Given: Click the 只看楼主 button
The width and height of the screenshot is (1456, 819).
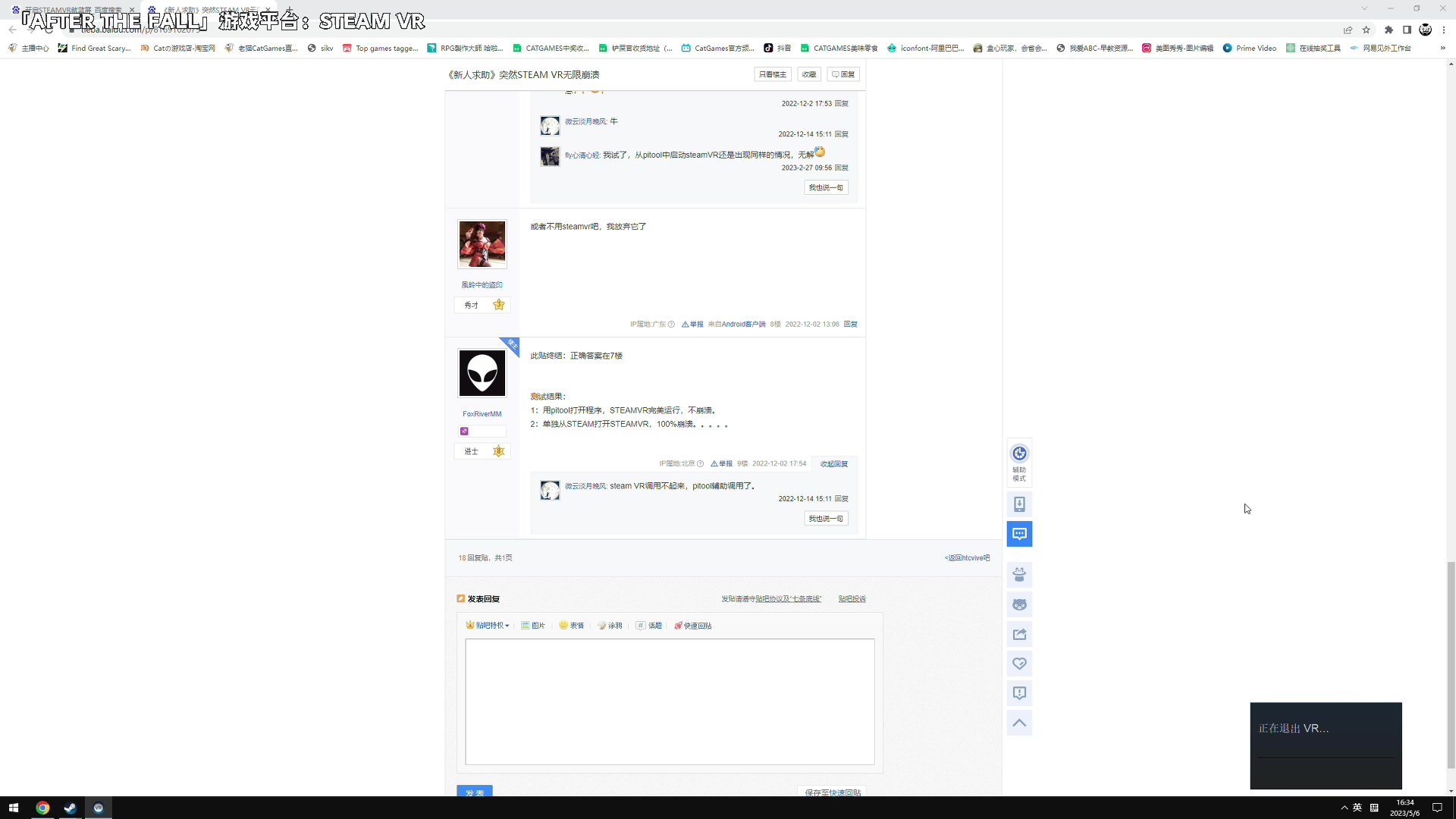Looking at the screenshot, I should [773, 74].
